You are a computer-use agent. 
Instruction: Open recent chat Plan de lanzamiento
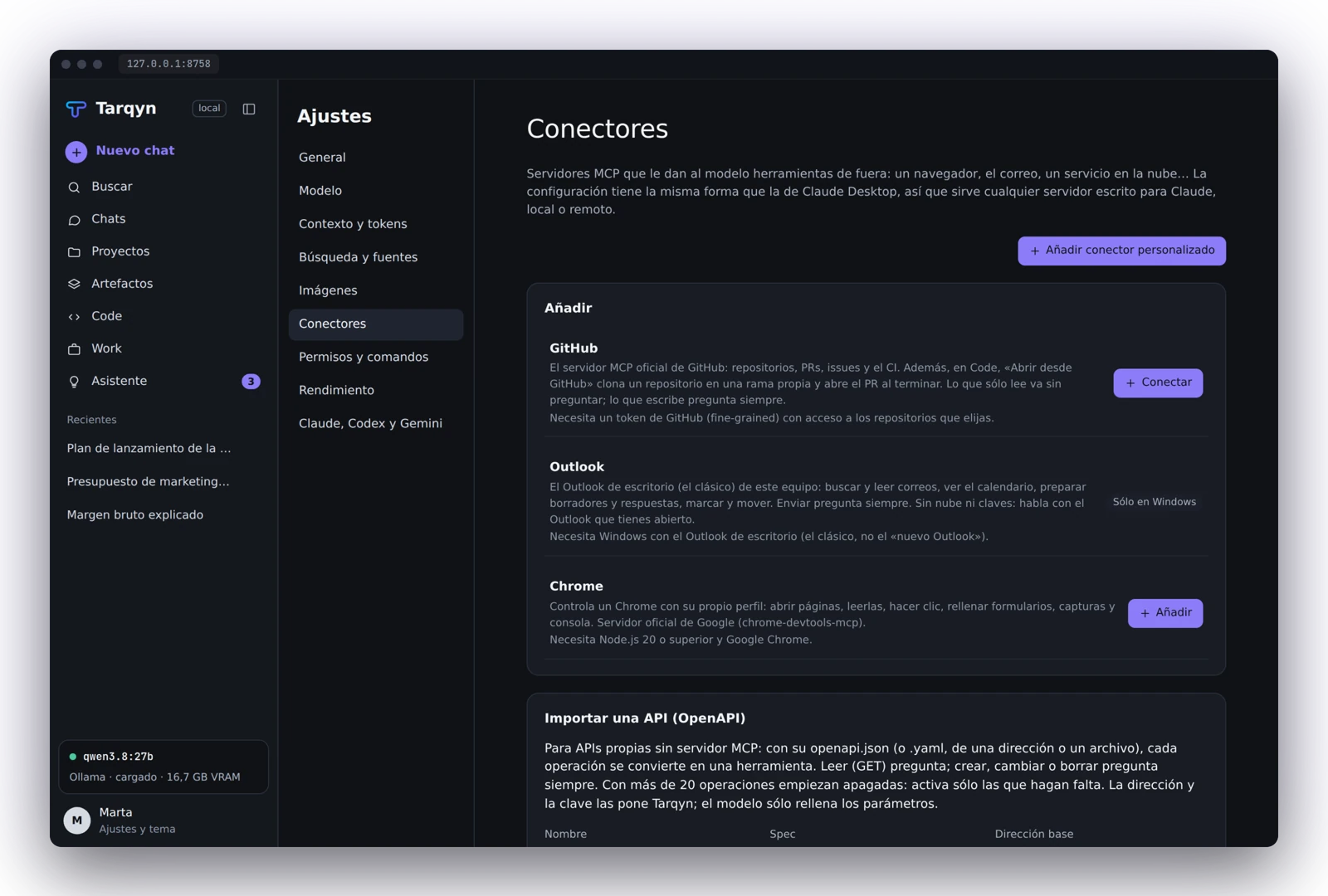(x=149, y=449)
